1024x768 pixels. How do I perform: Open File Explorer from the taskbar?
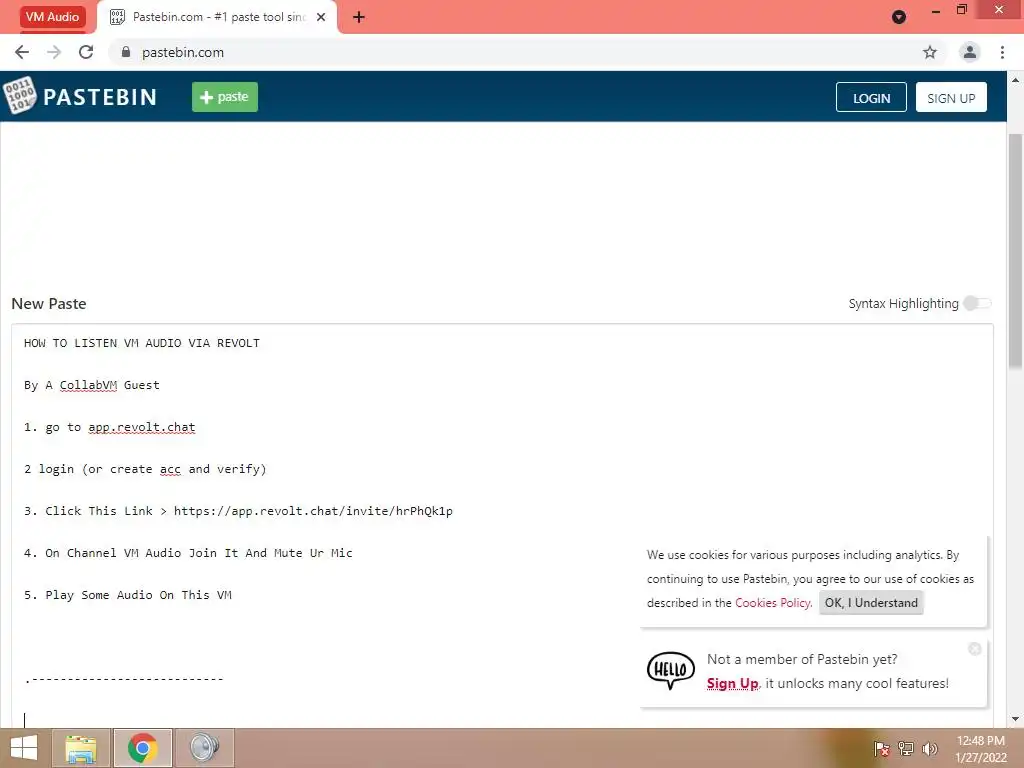click(x=81, y=748)
